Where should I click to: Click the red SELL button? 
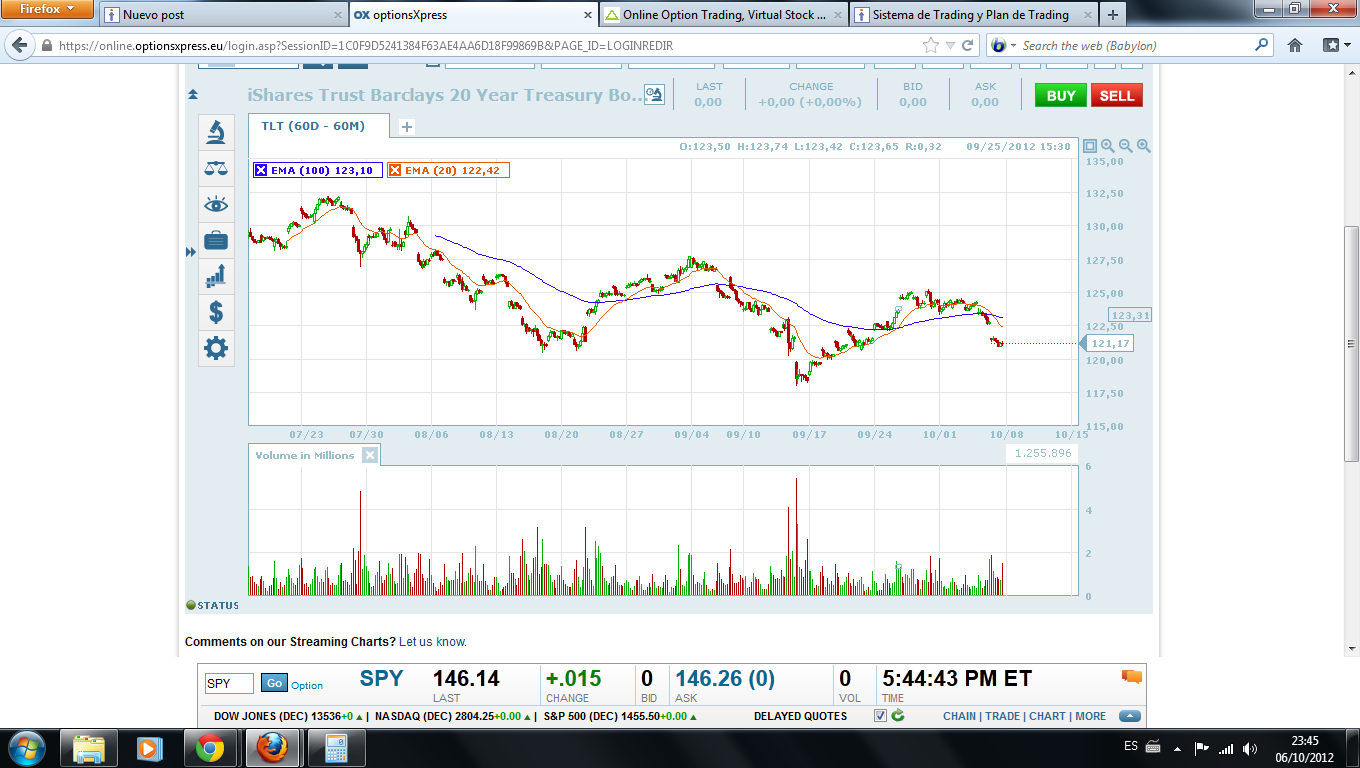tap(1117, 95)
